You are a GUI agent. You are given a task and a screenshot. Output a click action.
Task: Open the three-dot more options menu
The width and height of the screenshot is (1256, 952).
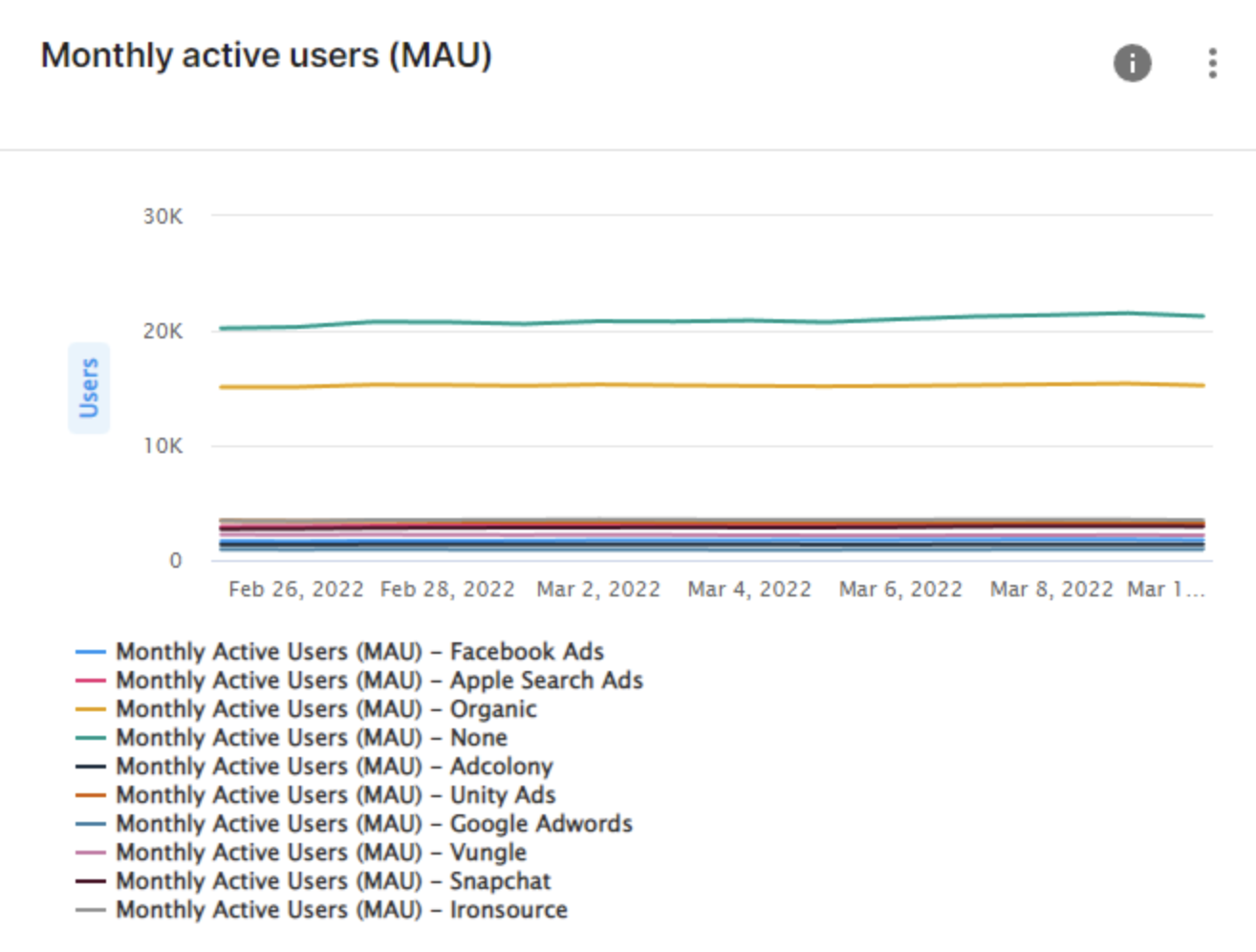coord(1212,64)
